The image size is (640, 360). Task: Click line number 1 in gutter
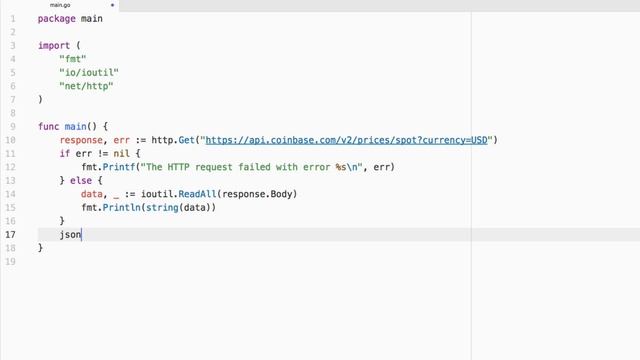click(13, 19)
